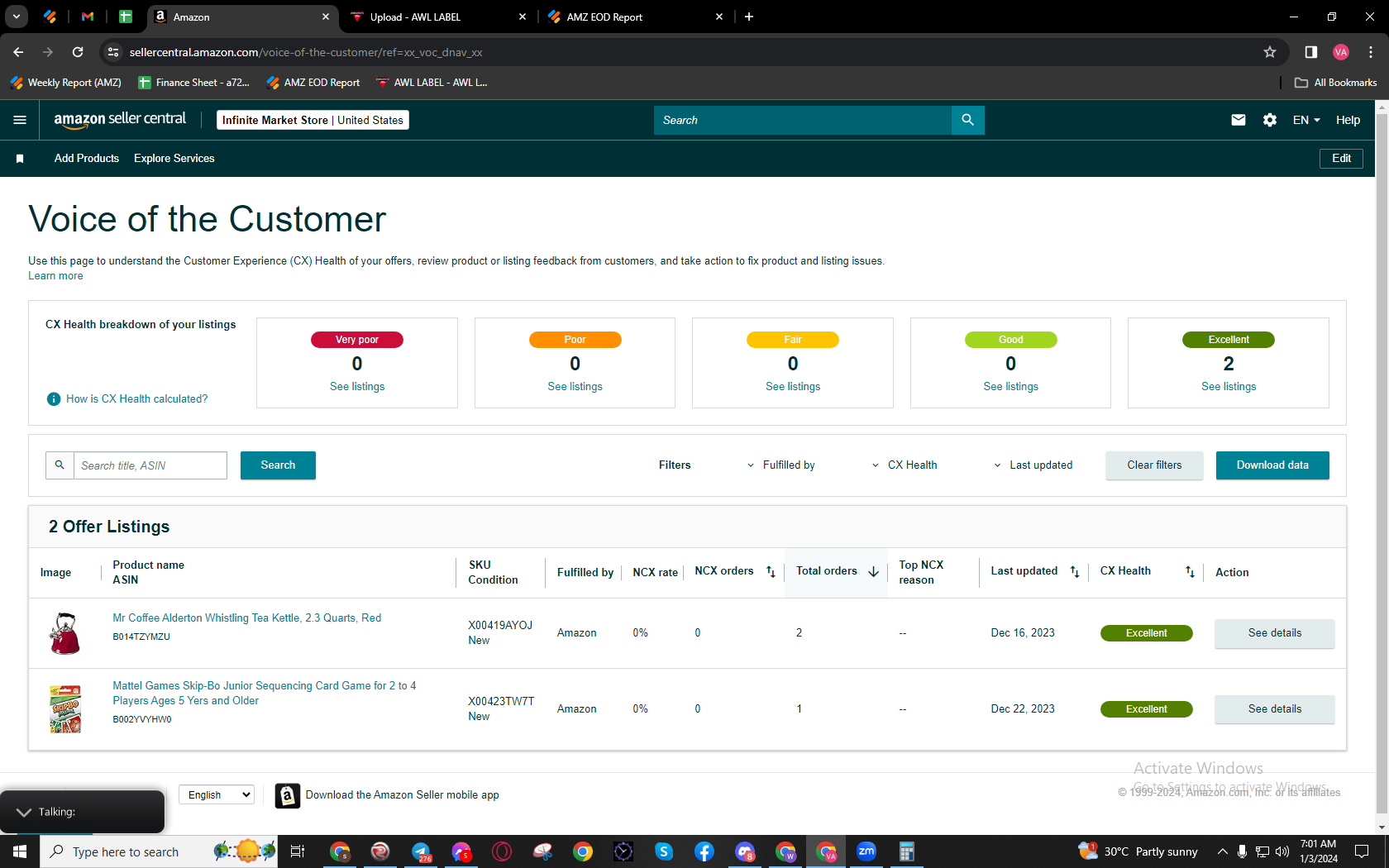
Task: Open the pinned Gmail tab
Action: tap(88, 17)
